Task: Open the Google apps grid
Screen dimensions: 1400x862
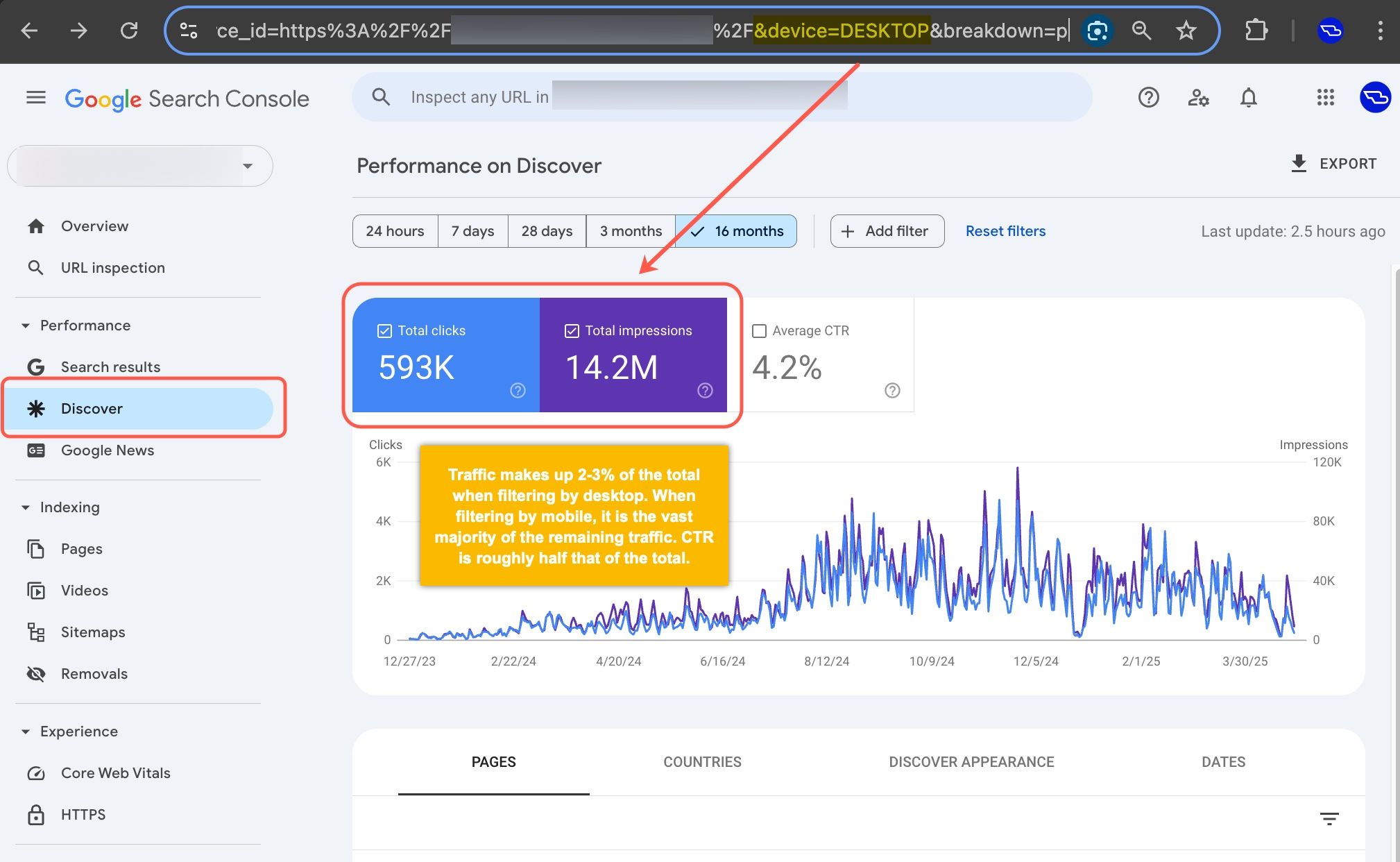Action: 1325,97
